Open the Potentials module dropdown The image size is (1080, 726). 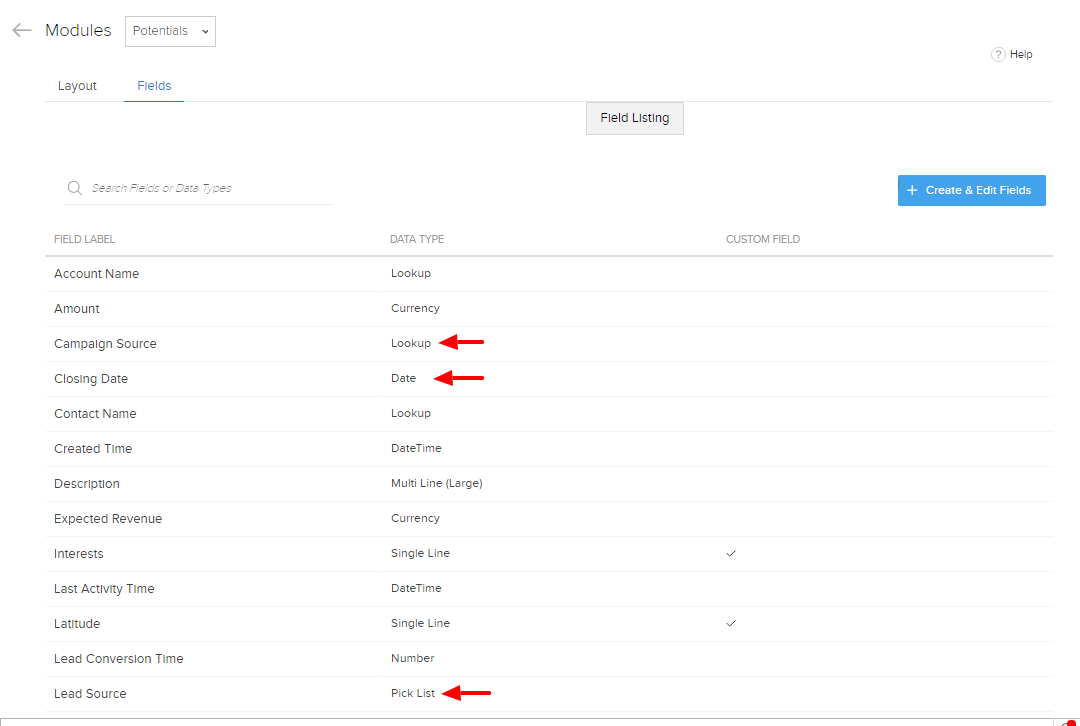pyautogui.click(x=170, y=31)
